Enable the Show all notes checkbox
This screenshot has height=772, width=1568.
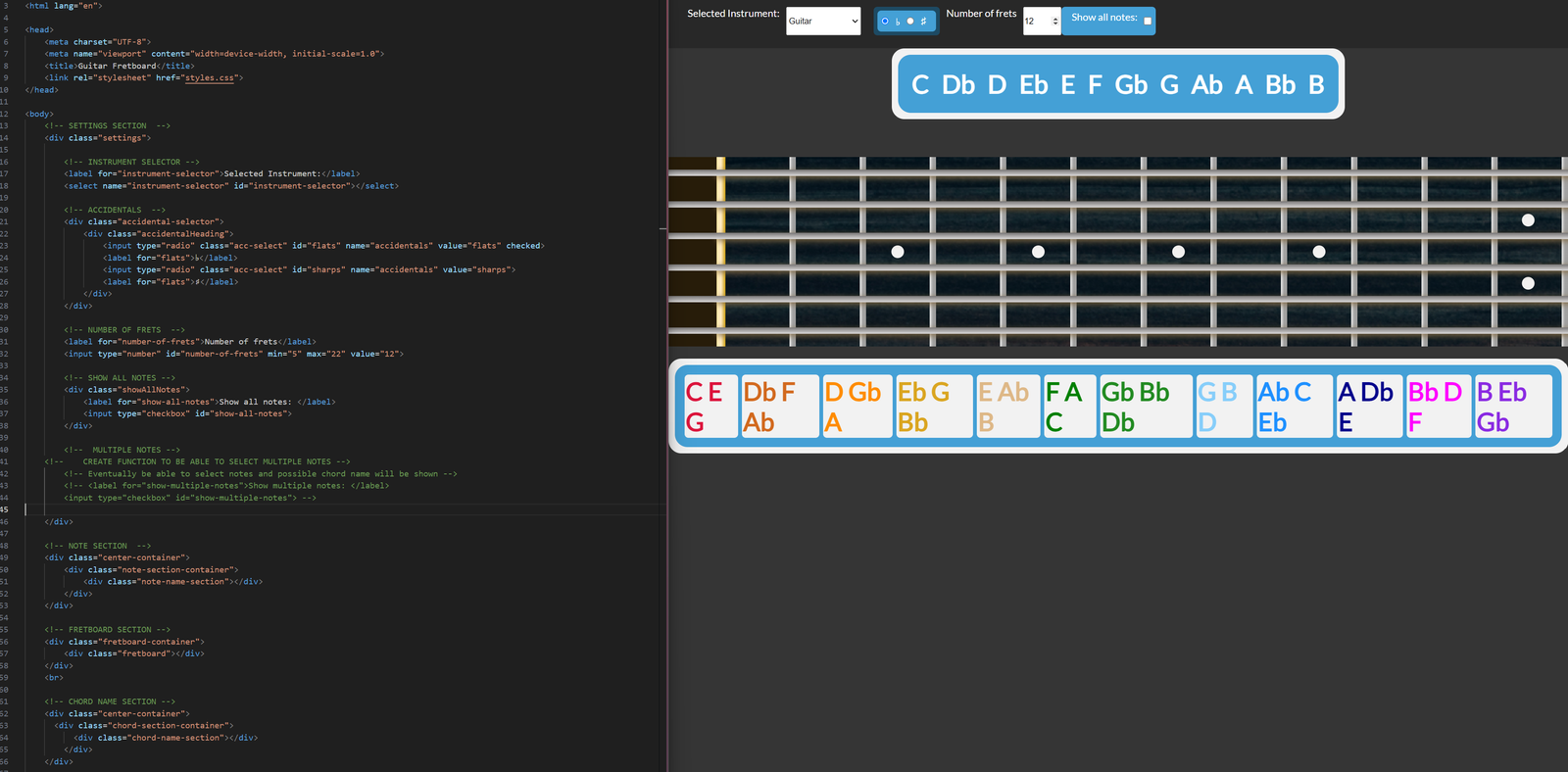(1148, 21)
